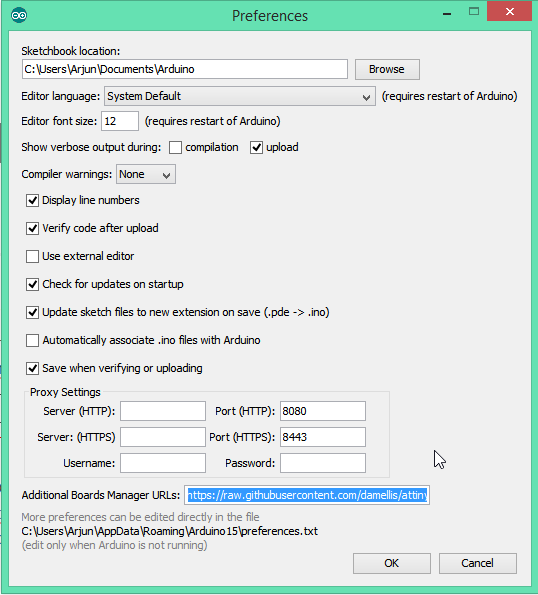Select the Server (HTTP) proxy field

pos(163,411)
